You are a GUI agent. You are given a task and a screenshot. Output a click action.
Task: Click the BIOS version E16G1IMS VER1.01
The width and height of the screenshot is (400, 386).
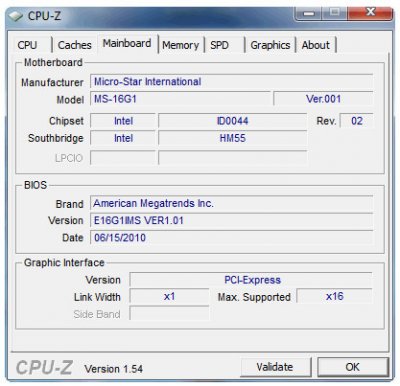pyautogui.click(x=231, y=221)
